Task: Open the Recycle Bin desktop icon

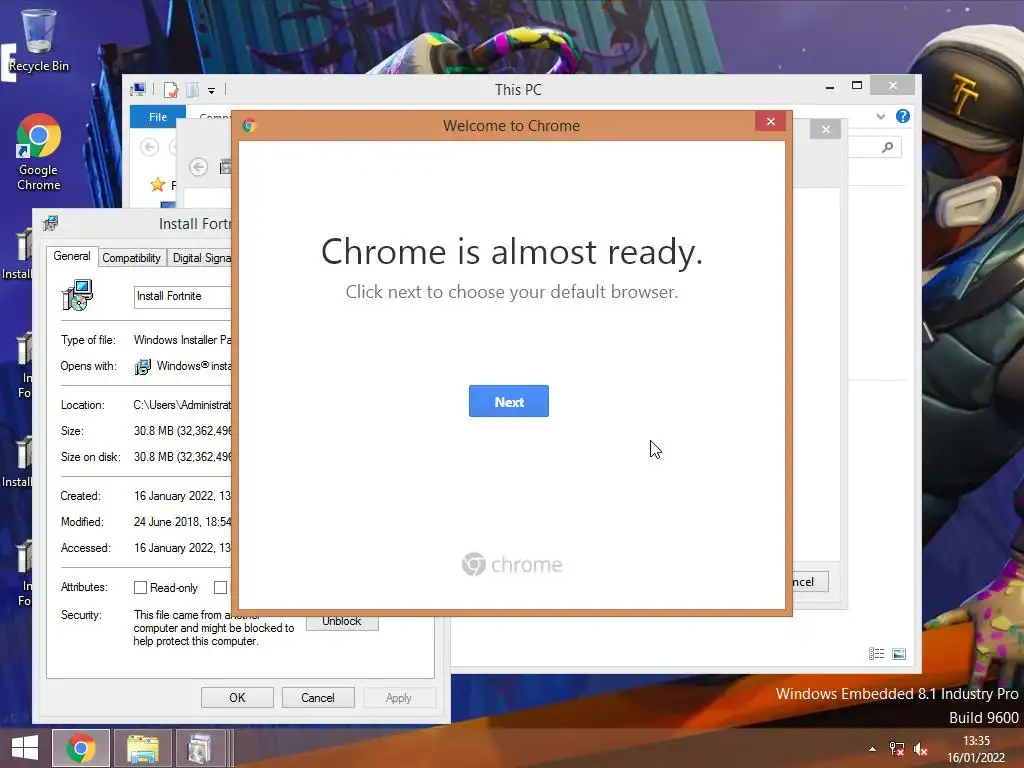Action: tap(39, 39)
